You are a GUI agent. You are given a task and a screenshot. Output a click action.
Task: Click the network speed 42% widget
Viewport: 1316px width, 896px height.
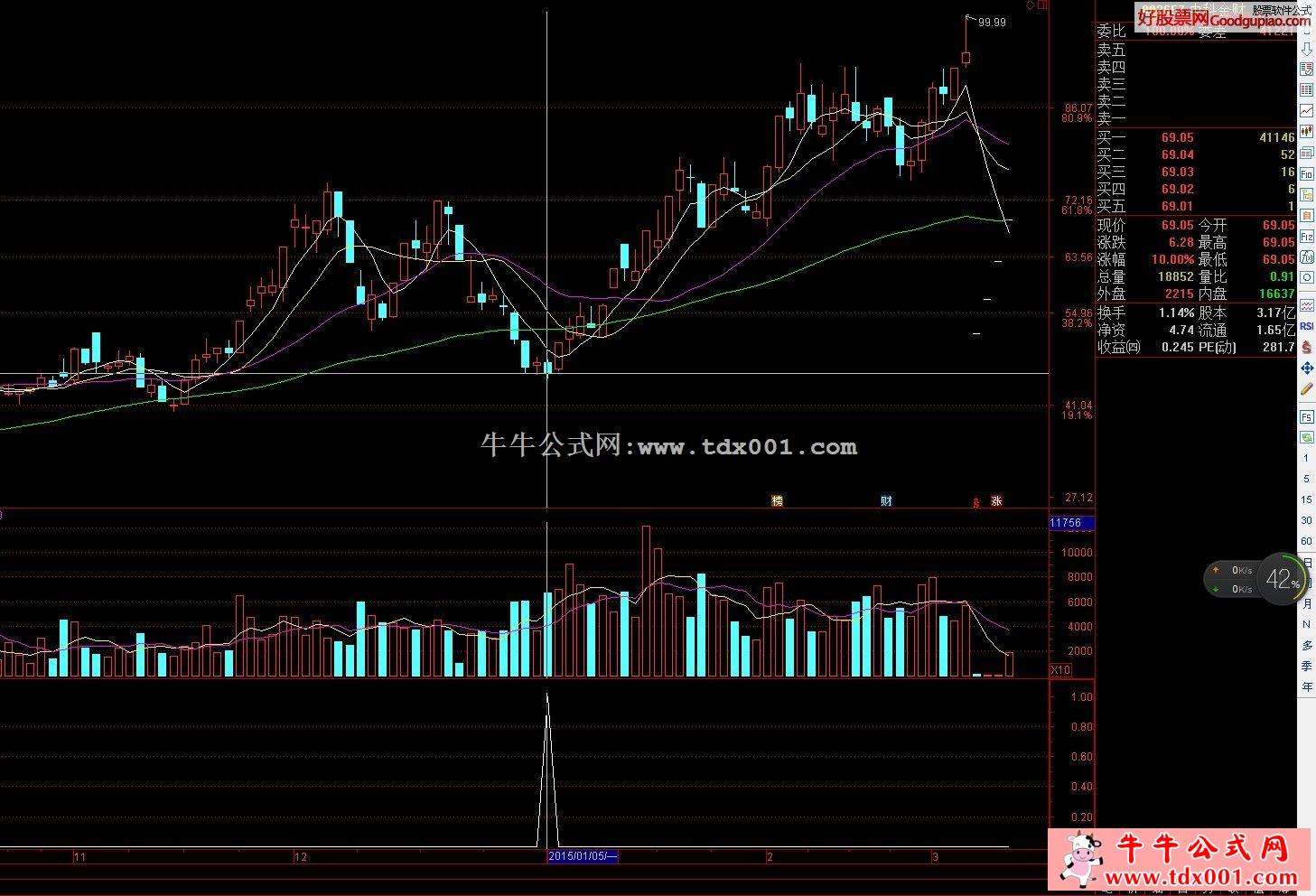point(1257,579)
